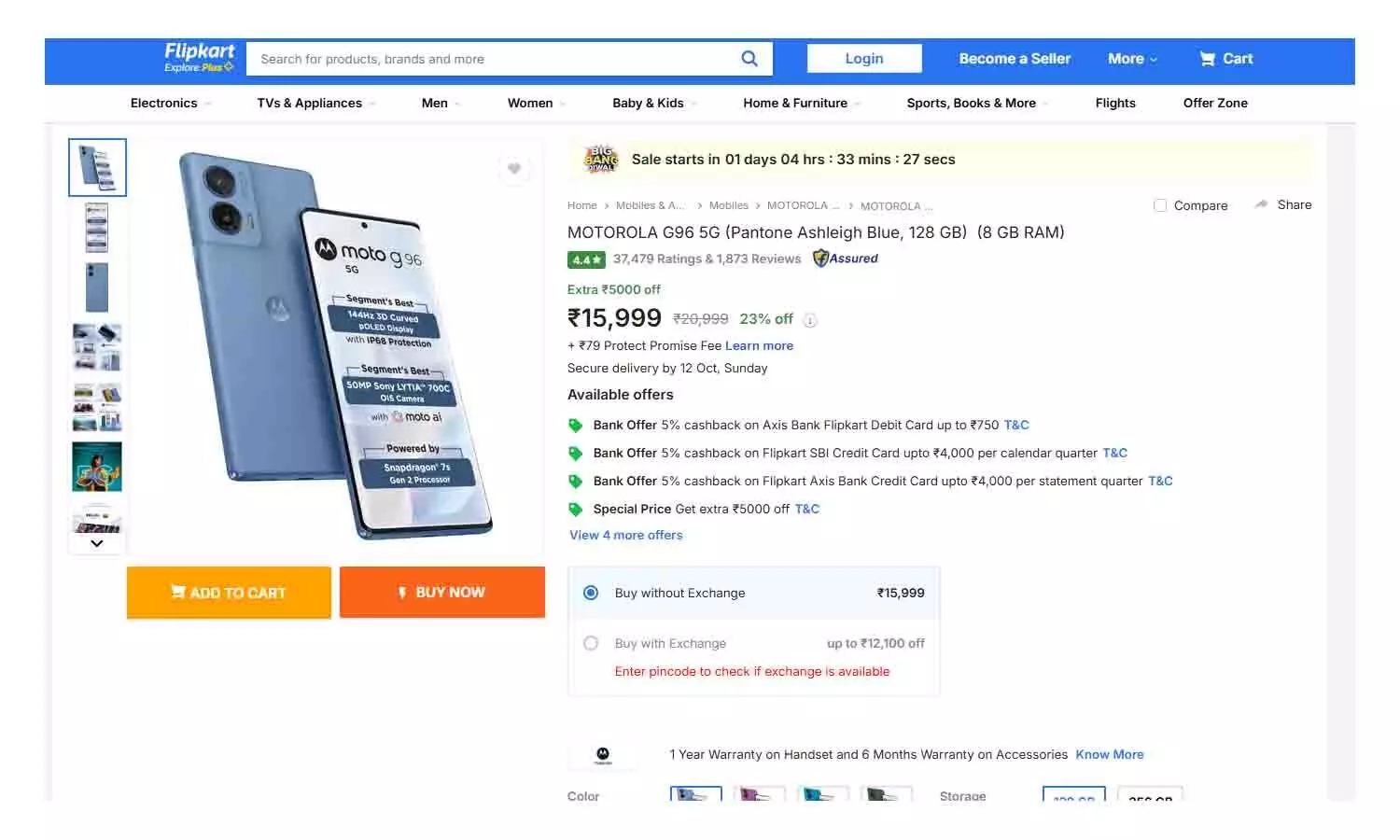
Task: Click the info icon next to 23% off
Action: click(x=809, y=319)
